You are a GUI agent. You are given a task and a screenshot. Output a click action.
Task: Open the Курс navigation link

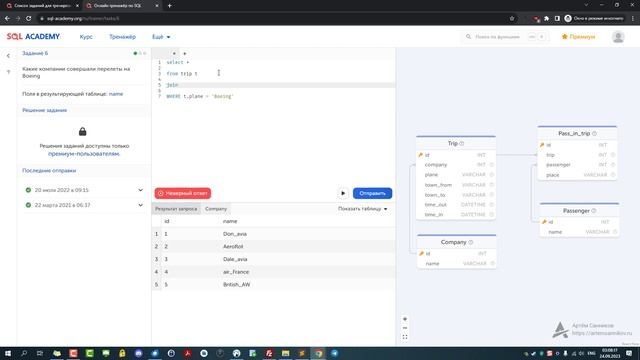coord(86,37)
